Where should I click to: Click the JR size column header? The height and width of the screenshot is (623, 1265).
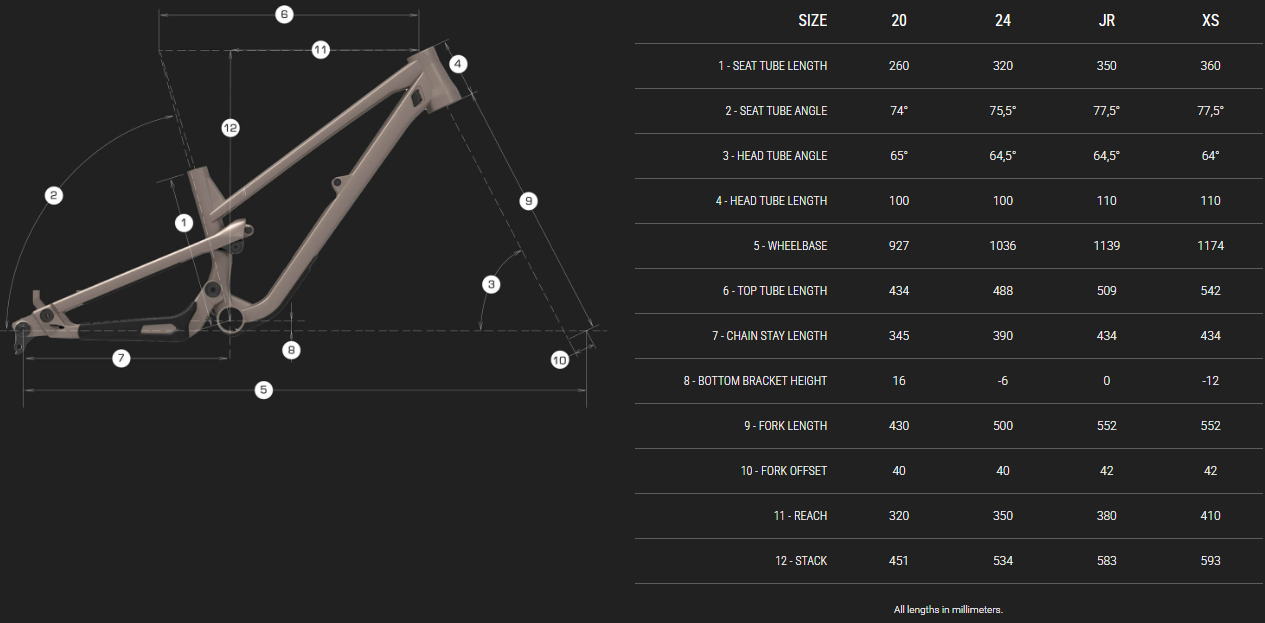coord(1107,21)
